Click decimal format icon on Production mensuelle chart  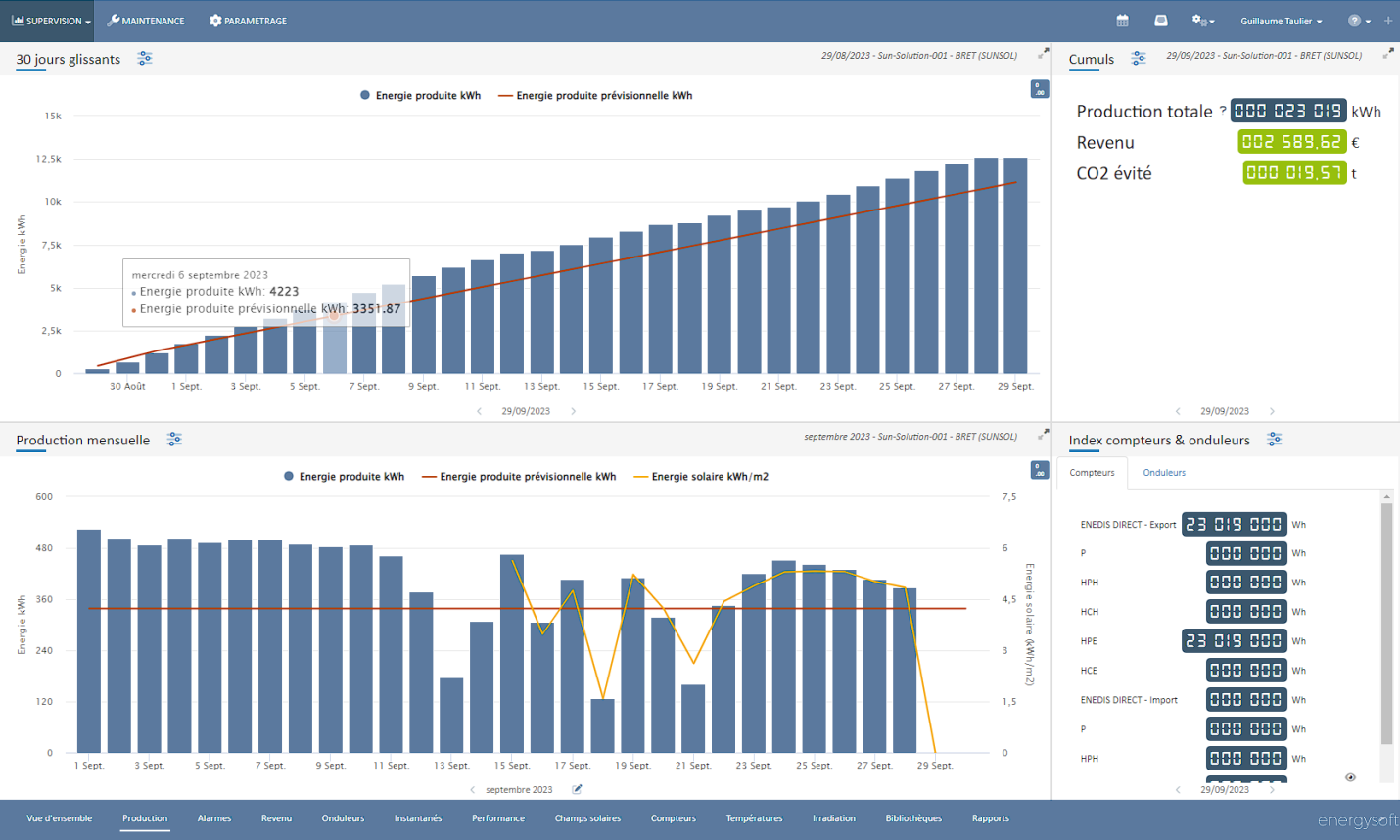[1040, 471]
